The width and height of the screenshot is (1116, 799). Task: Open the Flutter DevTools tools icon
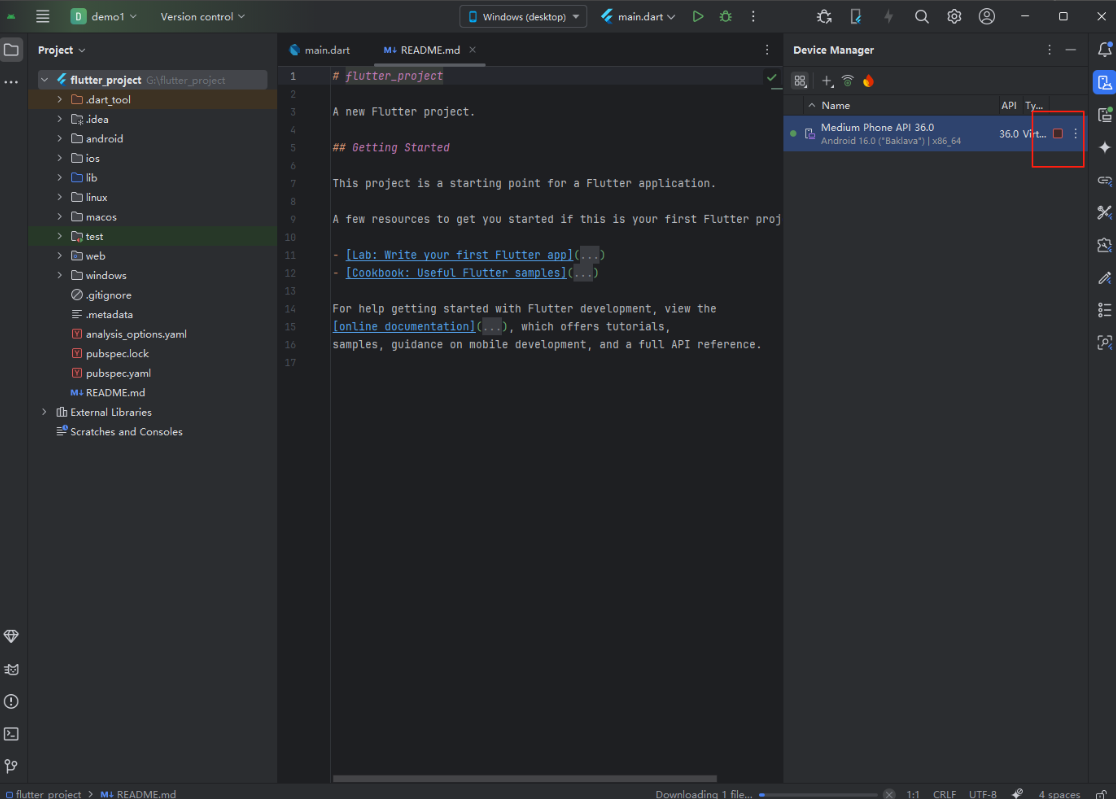[x=1104, y=212]
